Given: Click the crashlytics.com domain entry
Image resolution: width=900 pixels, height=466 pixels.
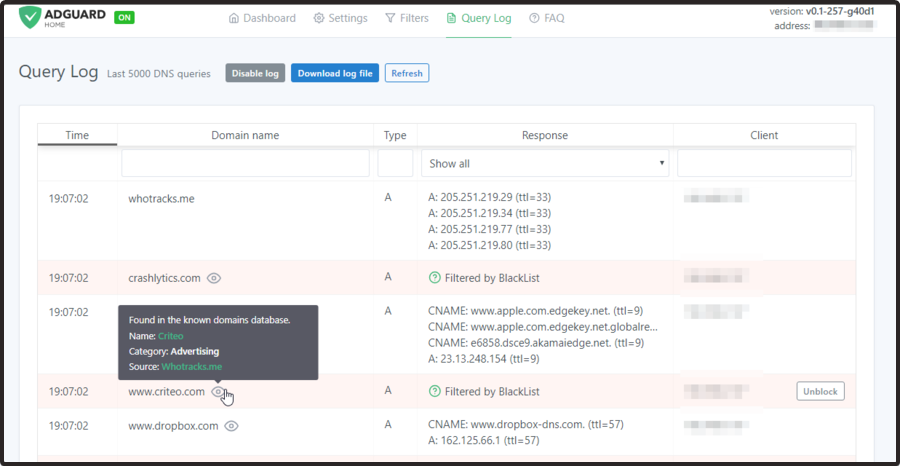Looking at the screenshot, I should point(164,278).
